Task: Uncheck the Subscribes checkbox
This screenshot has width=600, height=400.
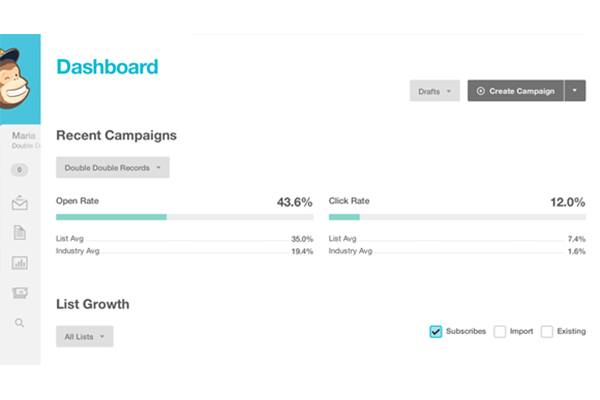Action: click(436, 331)
